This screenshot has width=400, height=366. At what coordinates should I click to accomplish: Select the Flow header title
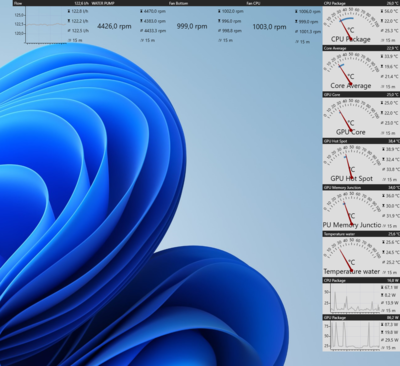[18, 3]
